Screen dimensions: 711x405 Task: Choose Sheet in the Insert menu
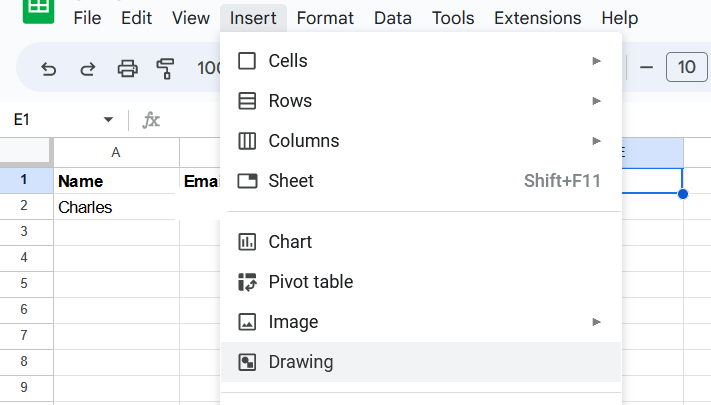click(x=291, y=181)
